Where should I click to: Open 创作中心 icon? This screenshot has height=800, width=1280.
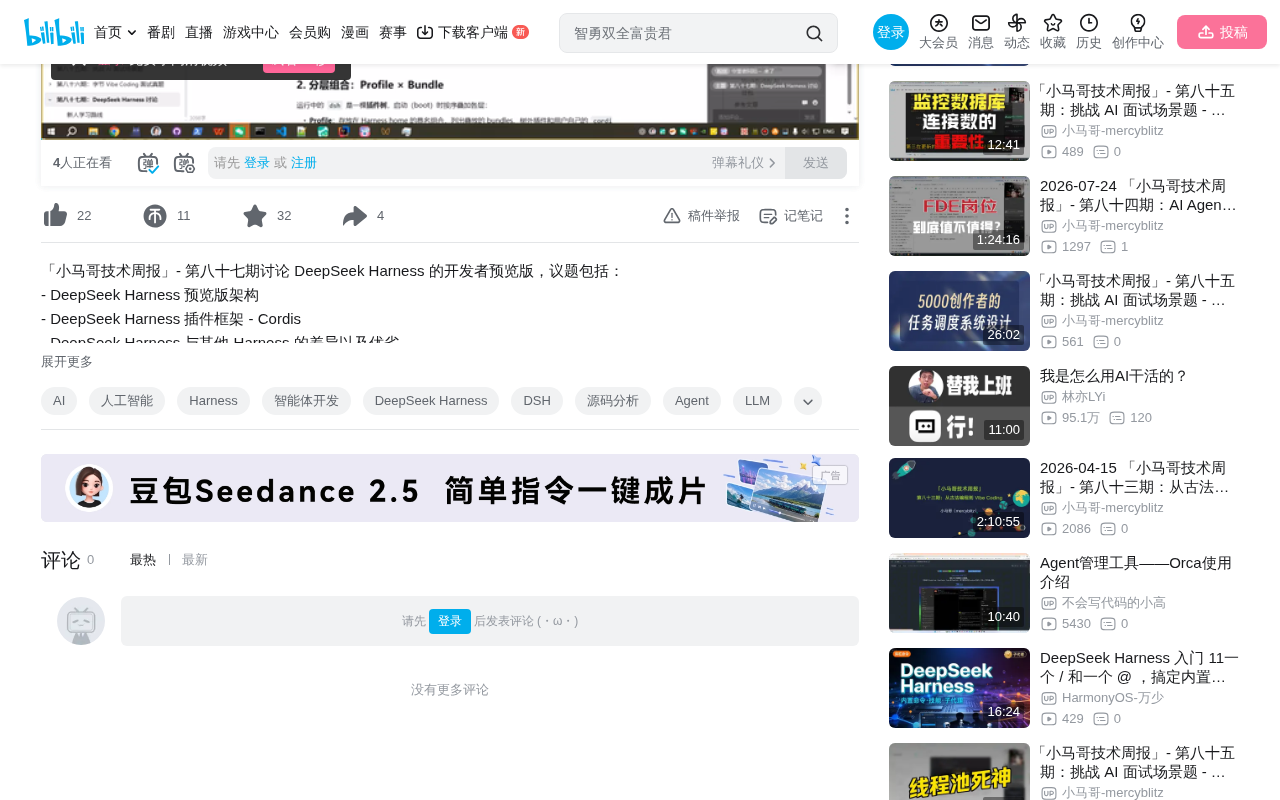pos(1138,23)
